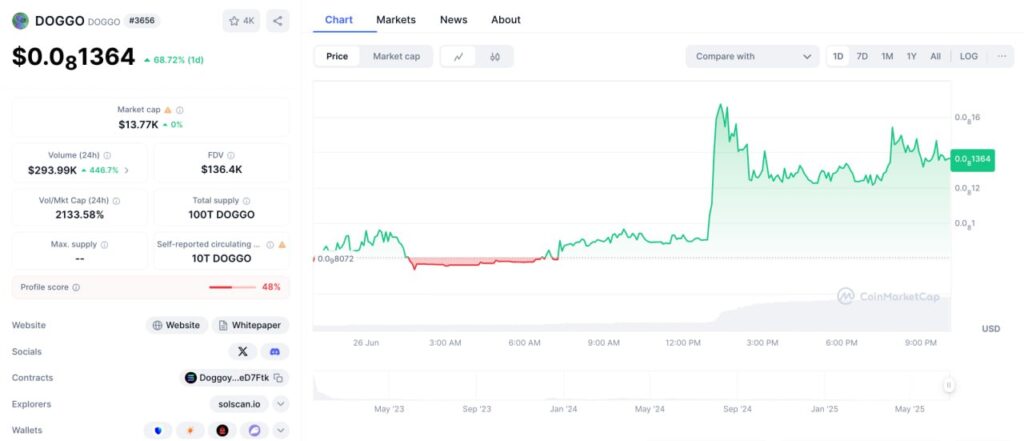The height and width of the screenshot is (441, 1024).
Task: Click the 0.0₈8072 baseline price label
Action: click(x=335, y=259)
